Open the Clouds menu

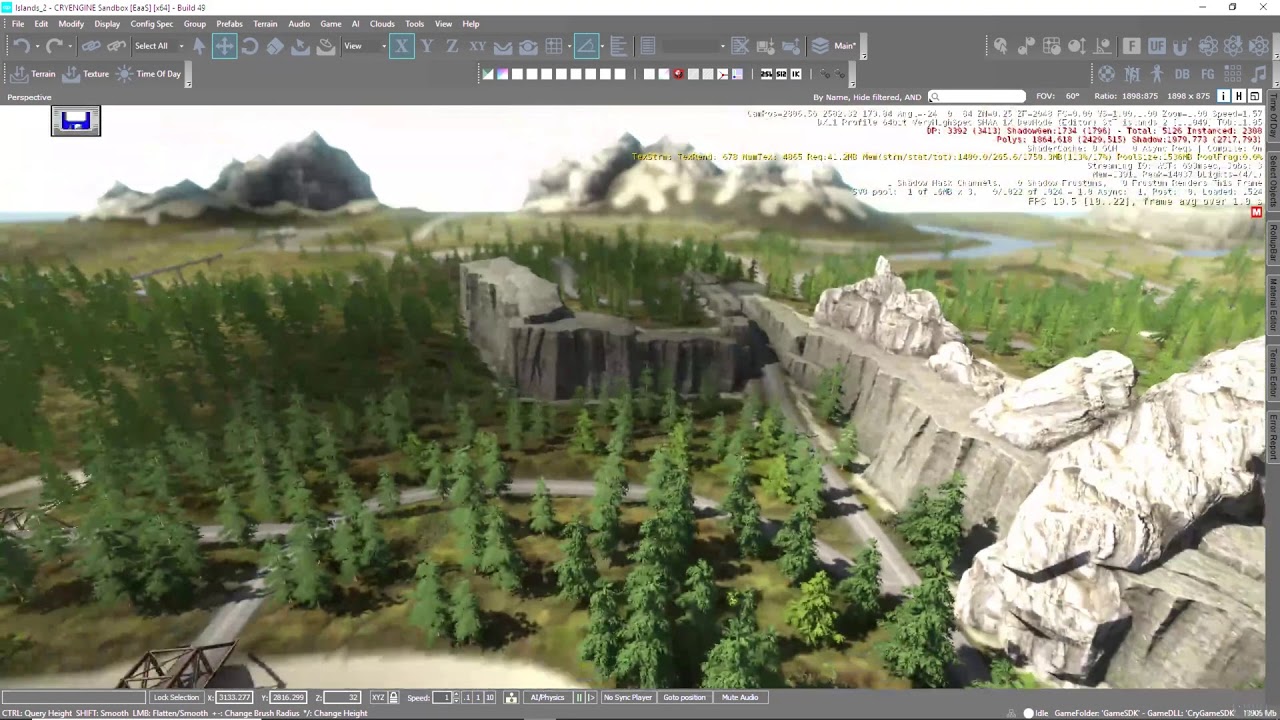point(382,23)
